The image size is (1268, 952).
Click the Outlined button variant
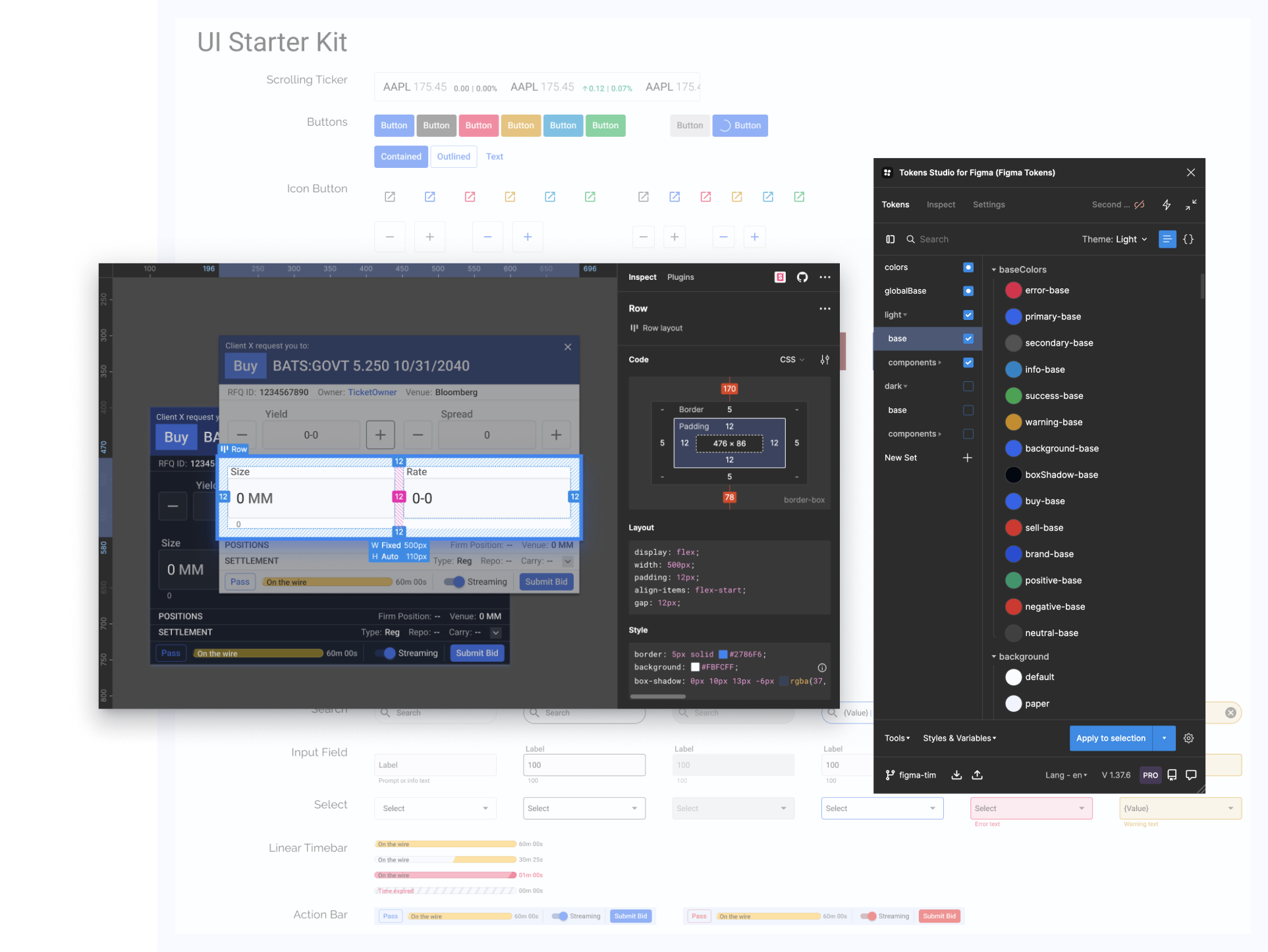point(453,157)
